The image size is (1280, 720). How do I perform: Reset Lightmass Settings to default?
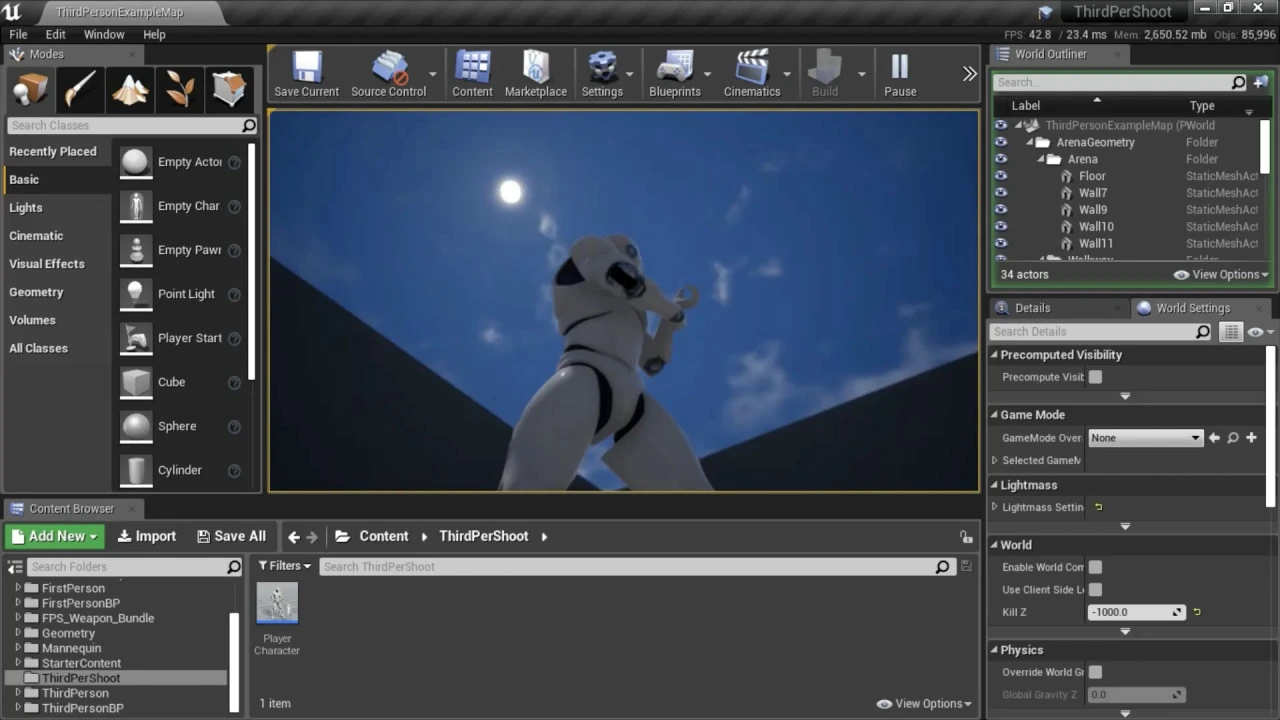[x=1098, y=507]
